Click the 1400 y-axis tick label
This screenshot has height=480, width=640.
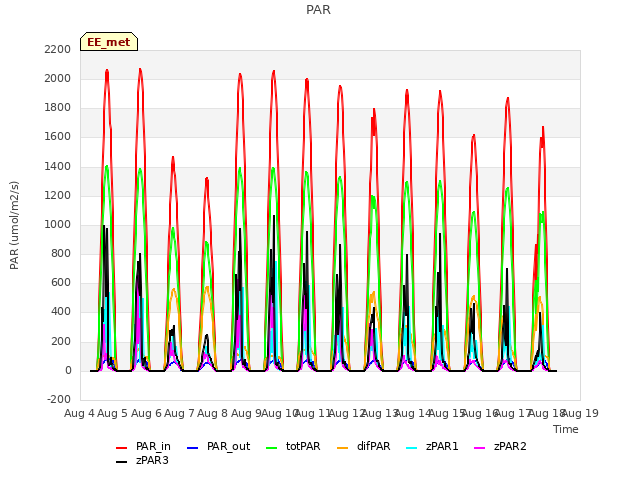click(x=58, y=166)
